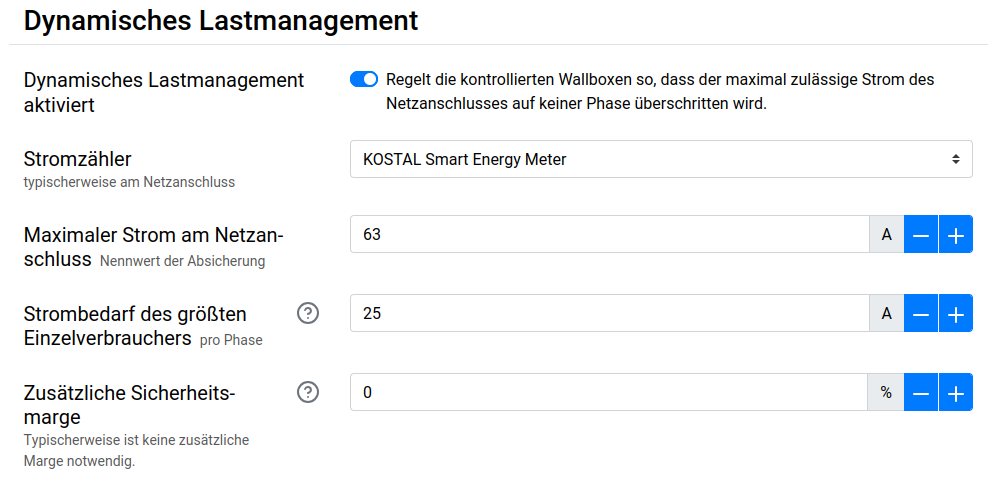Click the Stromzähler label text

[78, 159]
